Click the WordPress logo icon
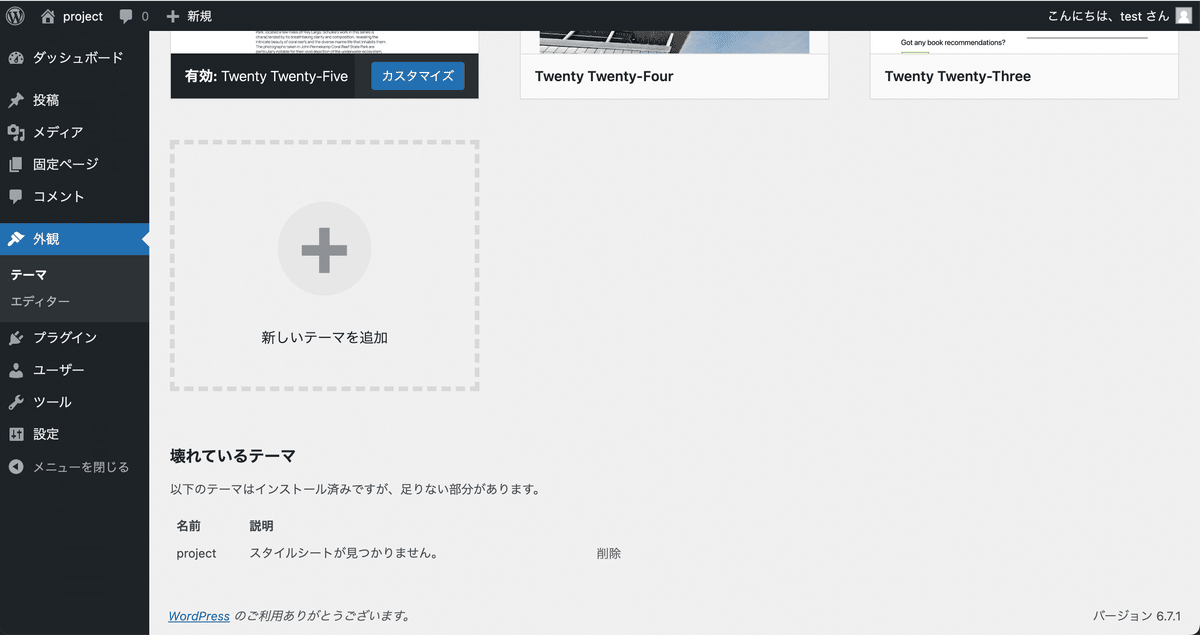This screenshot has height=635, width=1200. point(16,16)
